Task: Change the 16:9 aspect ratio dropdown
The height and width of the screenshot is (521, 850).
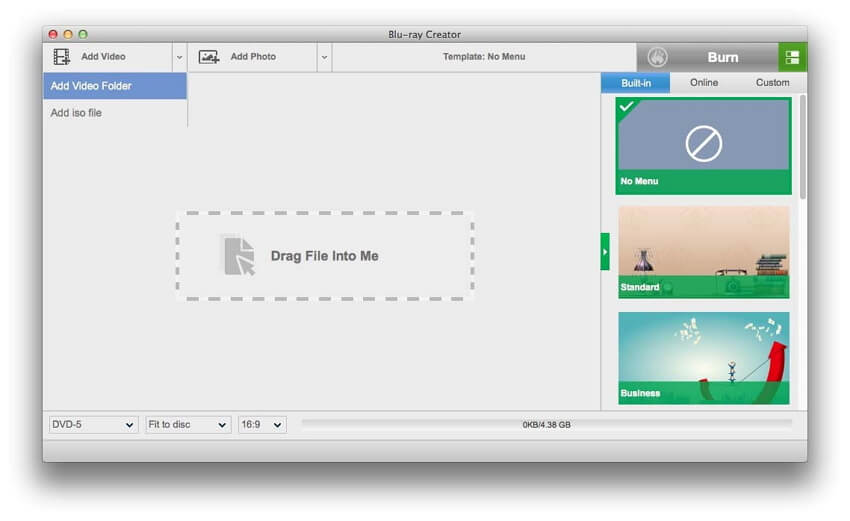Action: coord(262,425)
